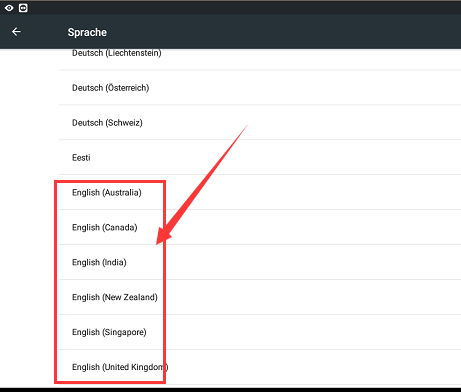Select Deutsch (Österreich) language

point(260,88)
